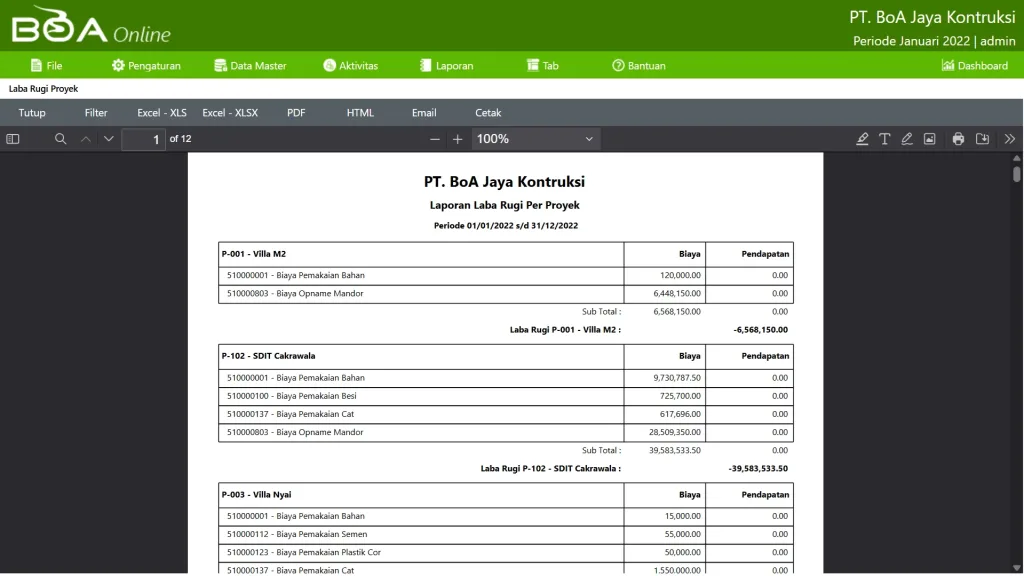Click the page number input field
This screenshot has width=1024, height=576.
point(143,139)
